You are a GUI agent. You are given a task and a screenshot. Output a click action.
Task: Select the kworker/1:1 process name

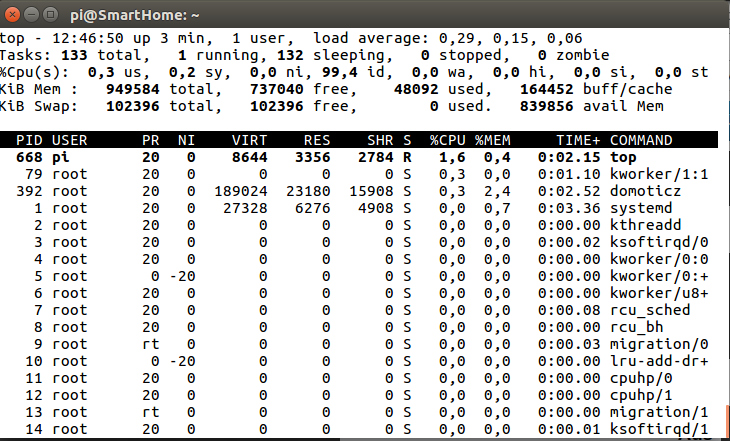coord(659,174)
